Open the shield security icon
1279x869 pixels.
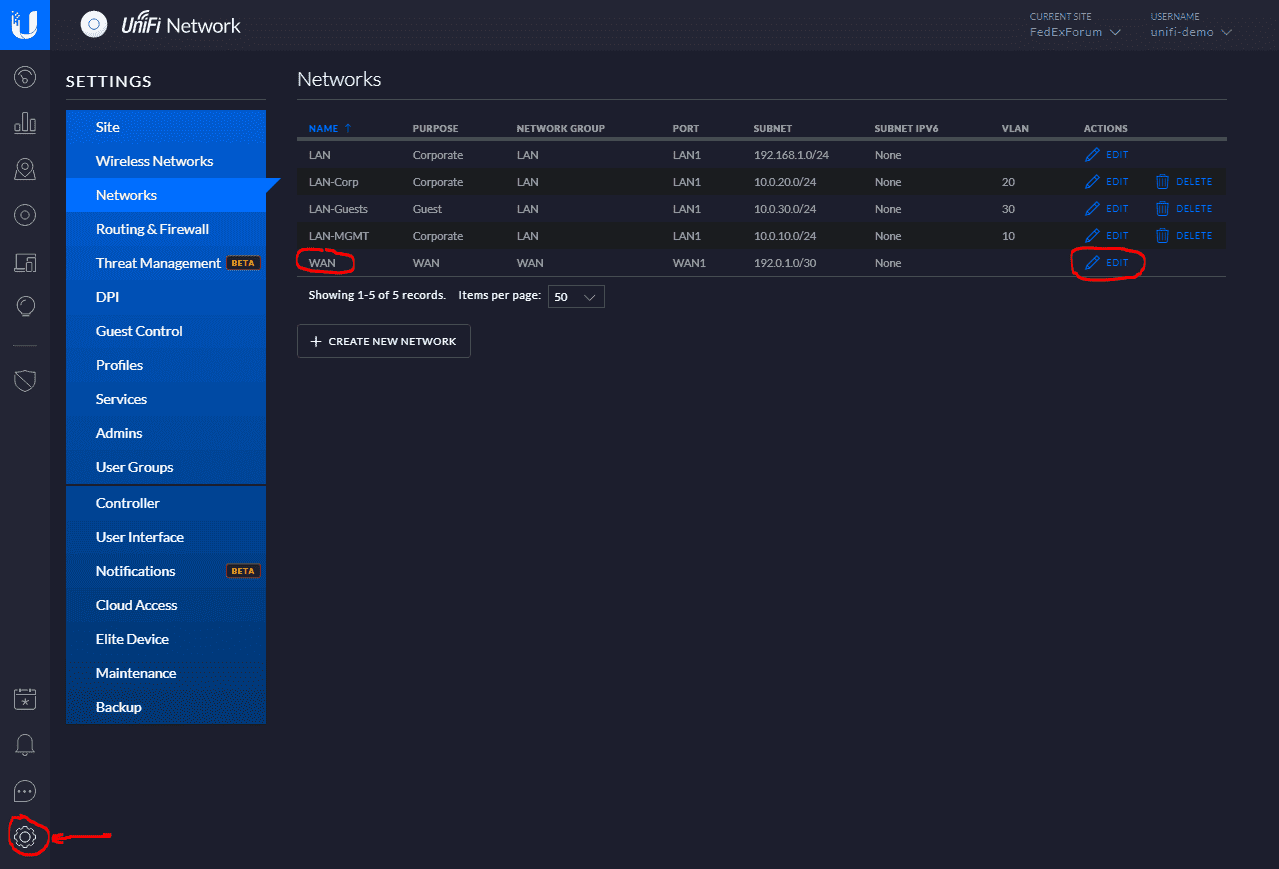(25, 380)
